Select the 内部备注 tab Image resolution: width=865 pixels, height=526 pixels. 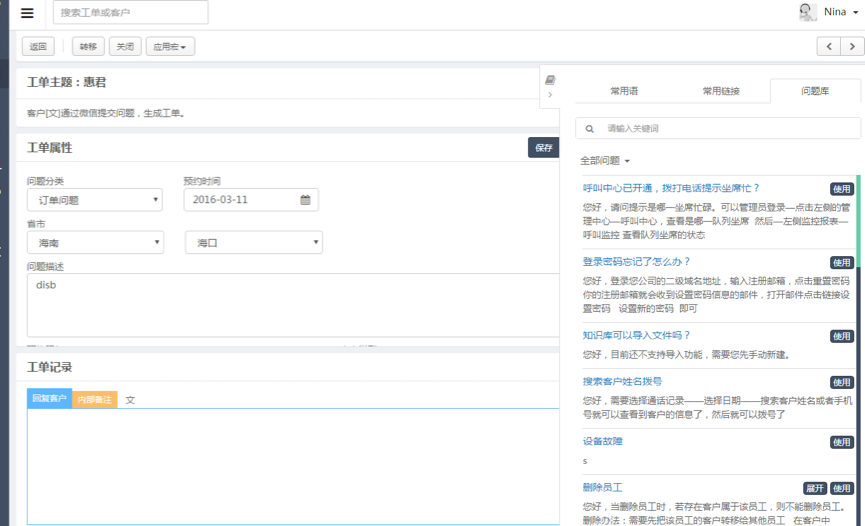click(94, 400)
